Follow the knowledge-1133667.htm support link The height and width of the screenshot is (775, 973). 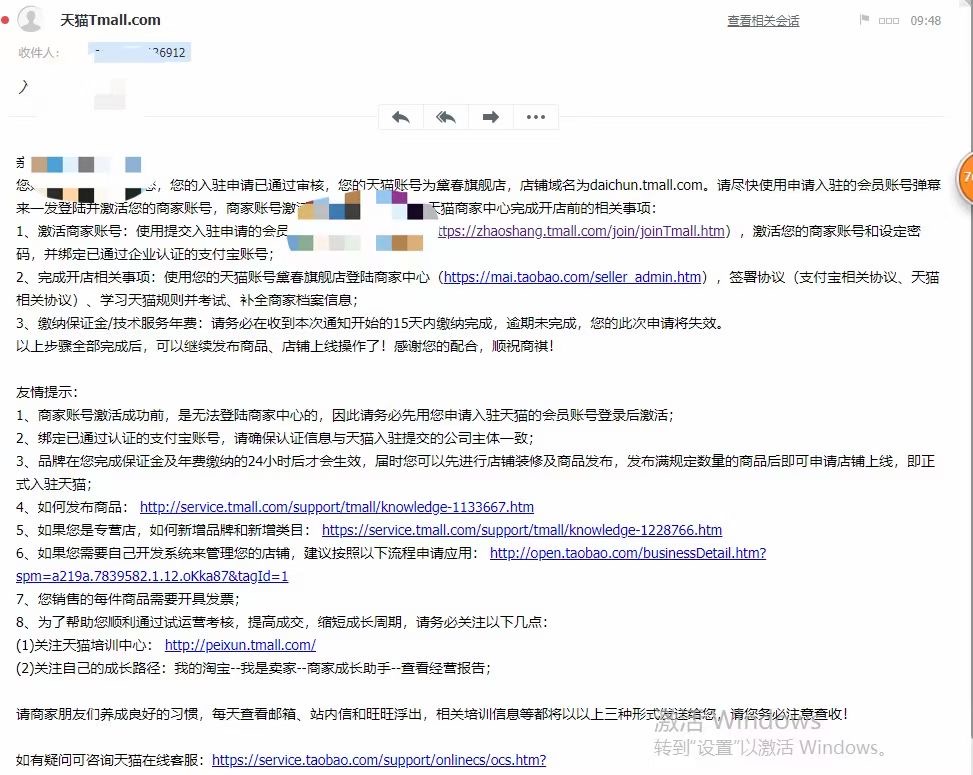(337, 508)
